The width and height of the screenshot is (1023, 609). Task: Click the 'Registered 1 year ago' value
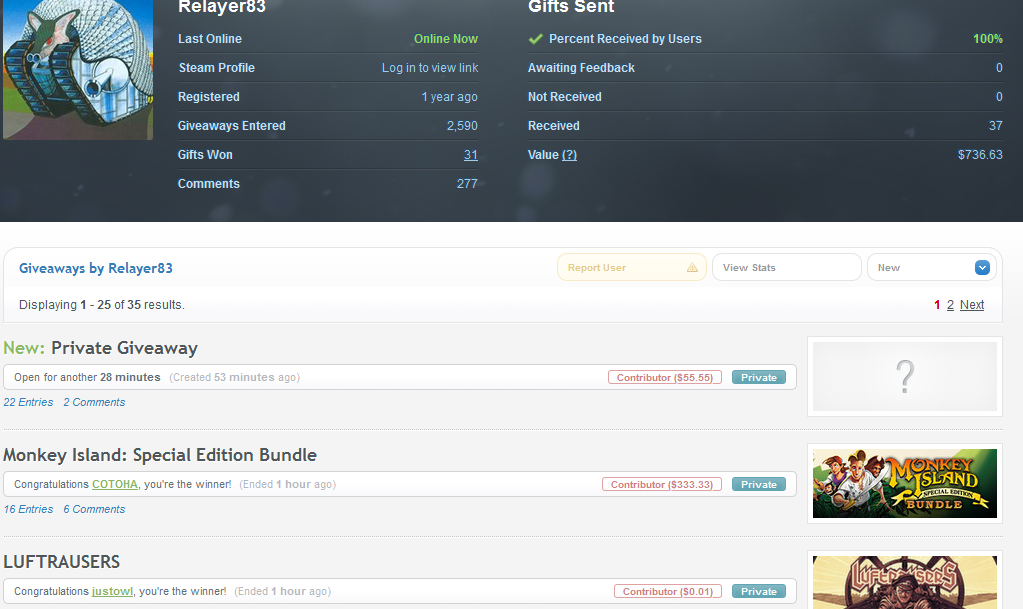[x=450, y=97]
